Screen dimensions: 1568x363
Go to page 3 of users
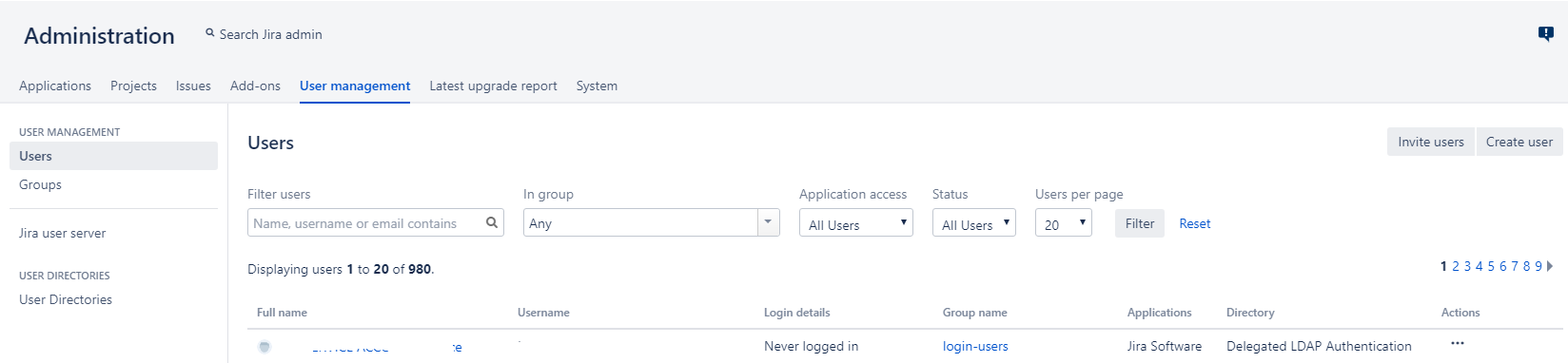(1467, 267)
